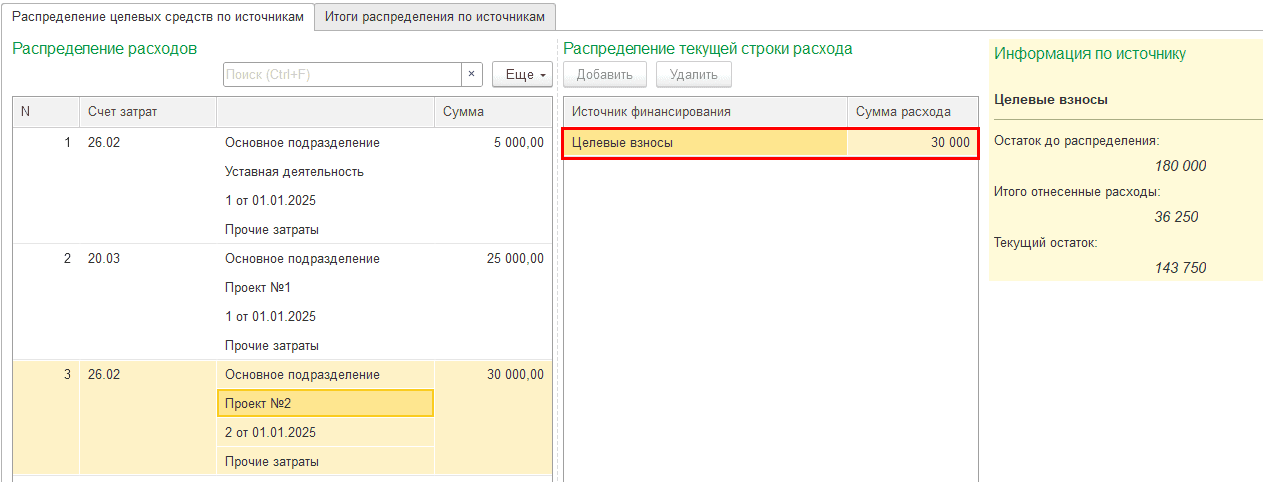Click the Добавить button

pos(604,75)
